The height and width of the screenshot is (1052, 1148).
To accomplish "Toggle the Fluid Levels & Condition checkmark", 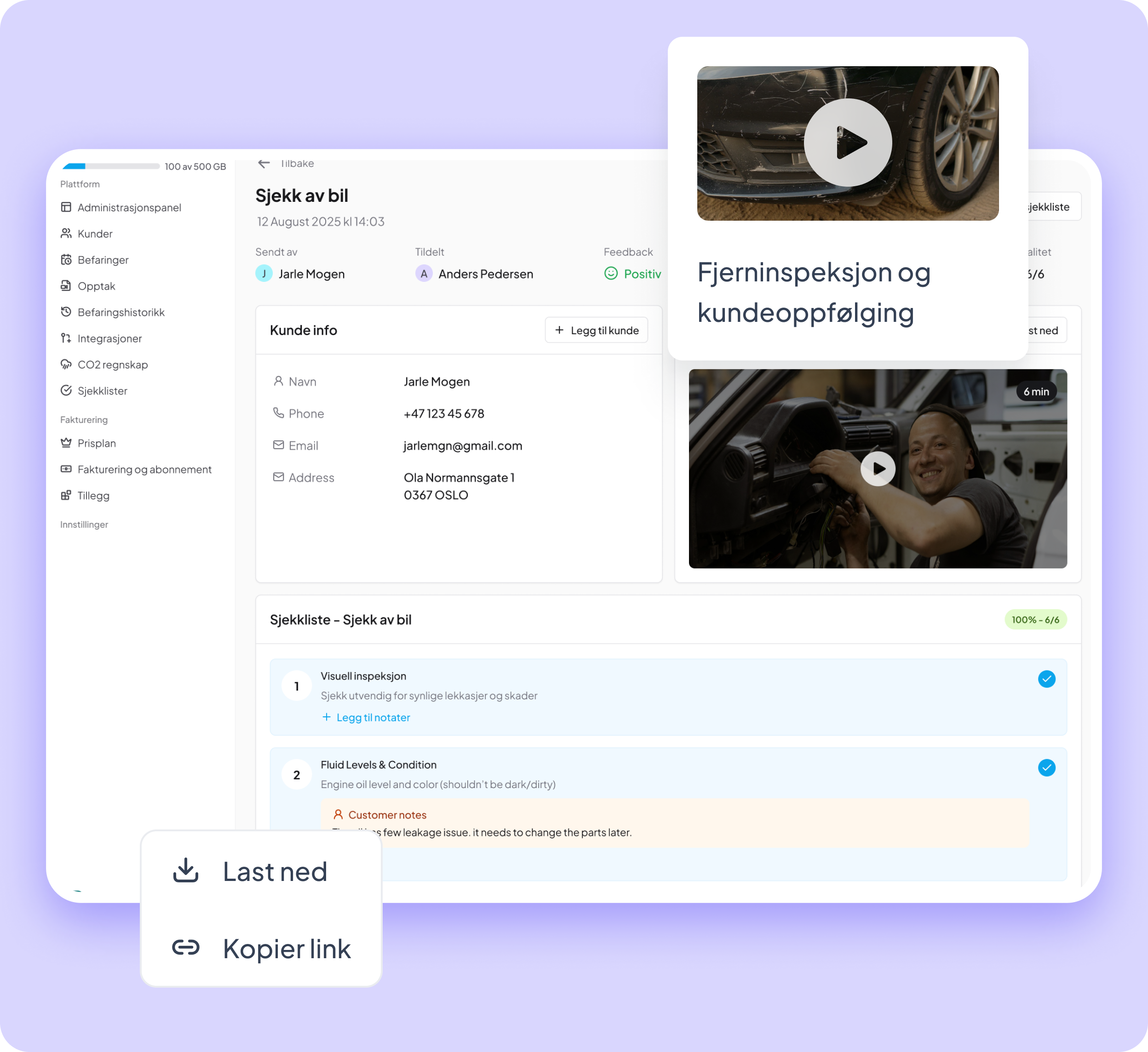I will (1046, 767).
